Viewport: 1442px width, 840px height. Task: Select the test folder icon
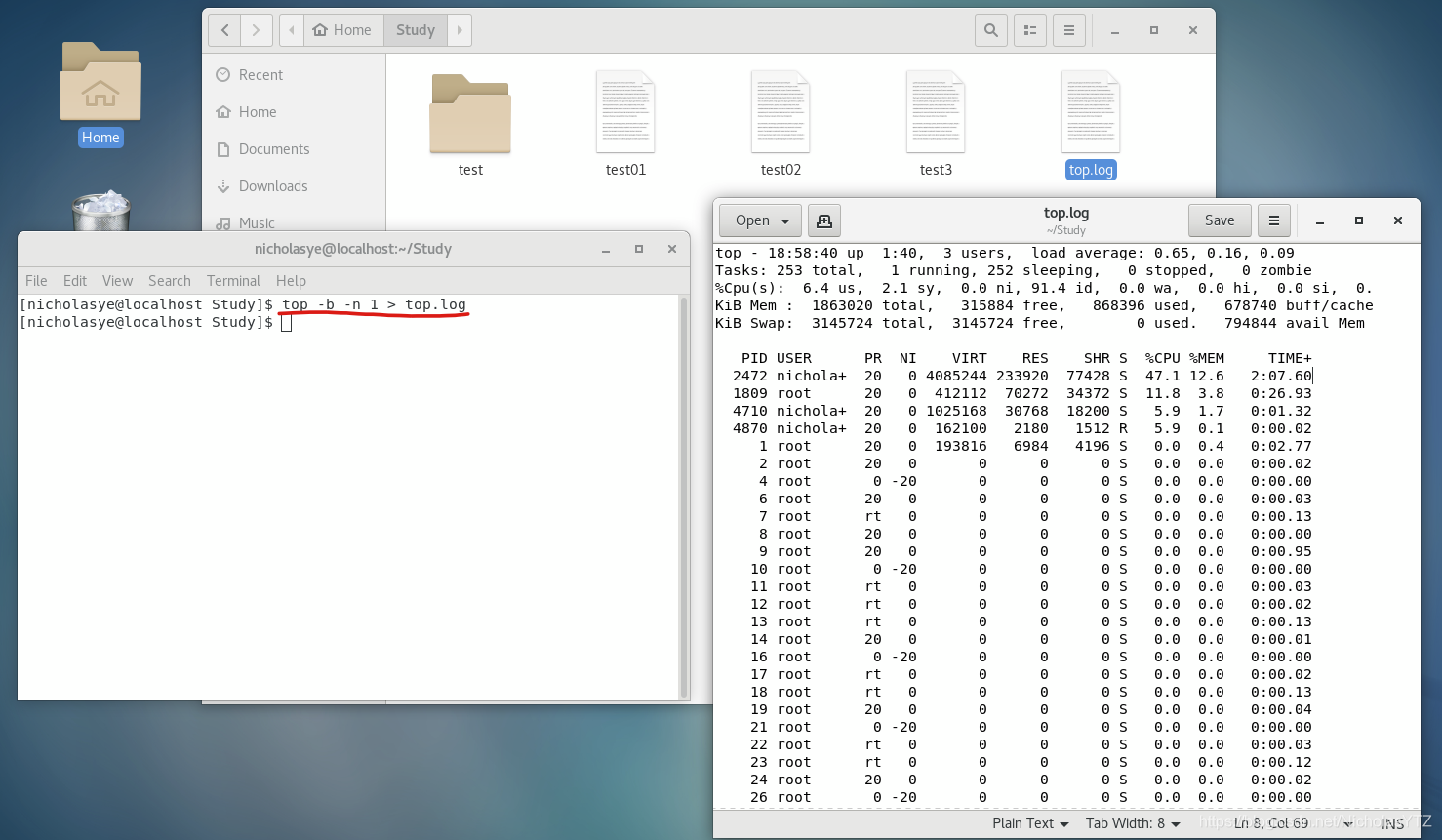pos(470,114)
